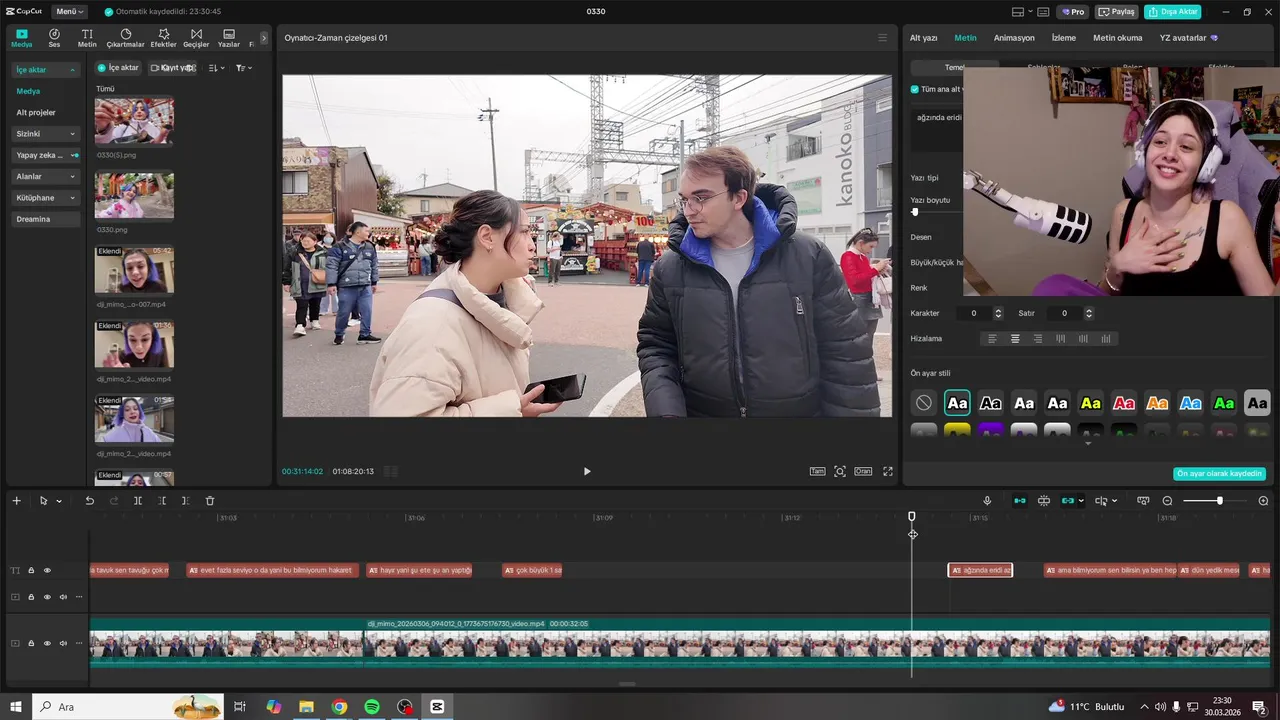Switch to the YZ avatarlar tab
1280x720 pixels.
[1188, 38]
